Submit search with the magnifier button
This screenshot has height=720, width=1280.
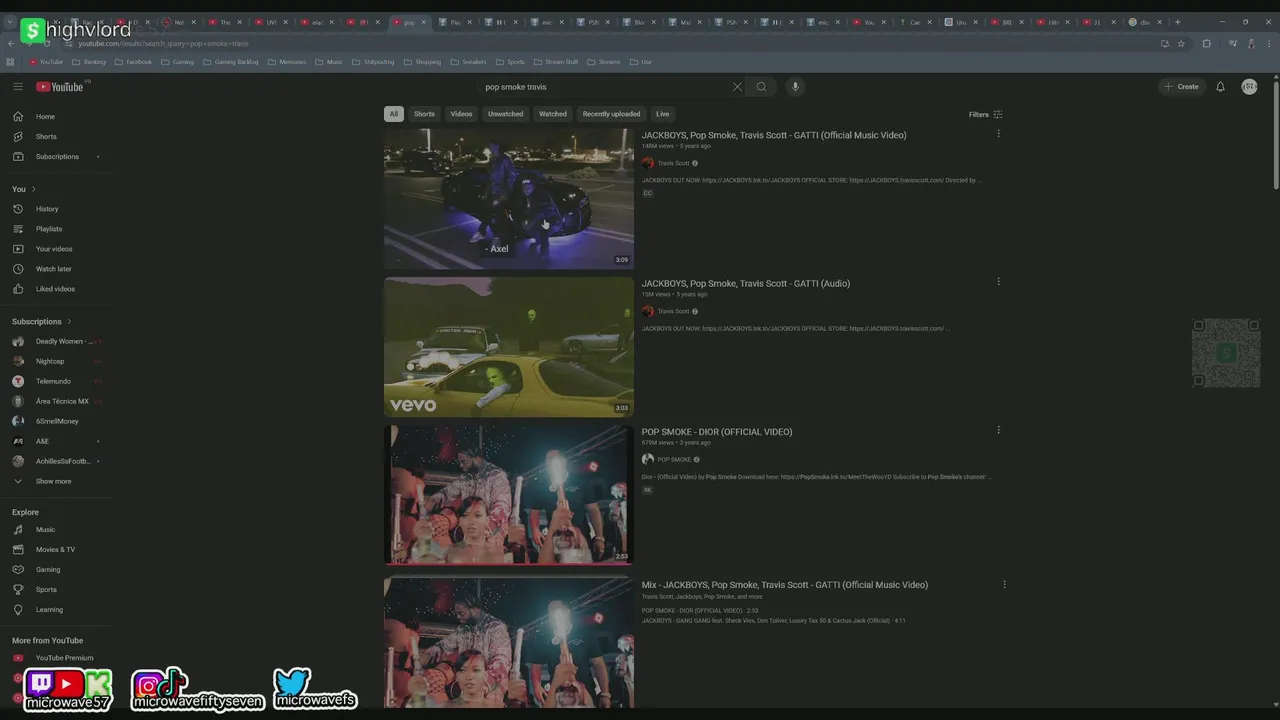pyautogui.click(x=761, y=87)
